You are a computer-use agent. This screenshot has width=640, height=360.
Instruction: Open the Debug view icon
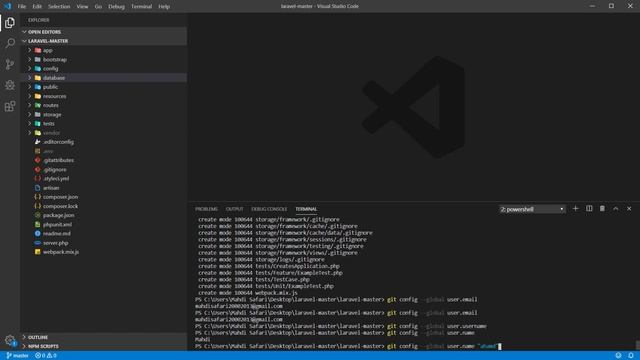pos(10,85)
